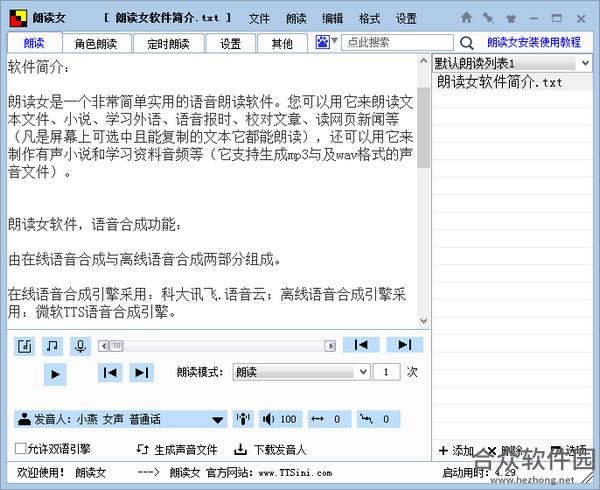This screenshot has width=600, height=490.
Task: Click the progress slider left arrow
Action: click(x=103, y=346)
